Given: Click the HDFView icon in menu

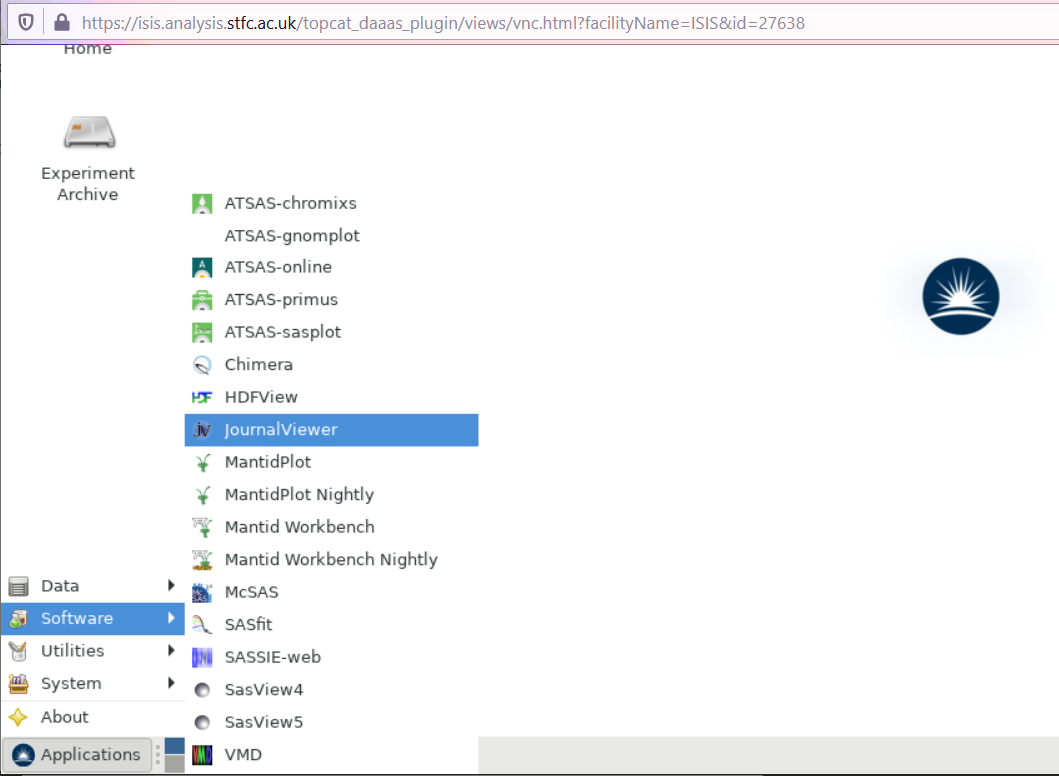Looking at the screenshot, I should coord(202,398).
